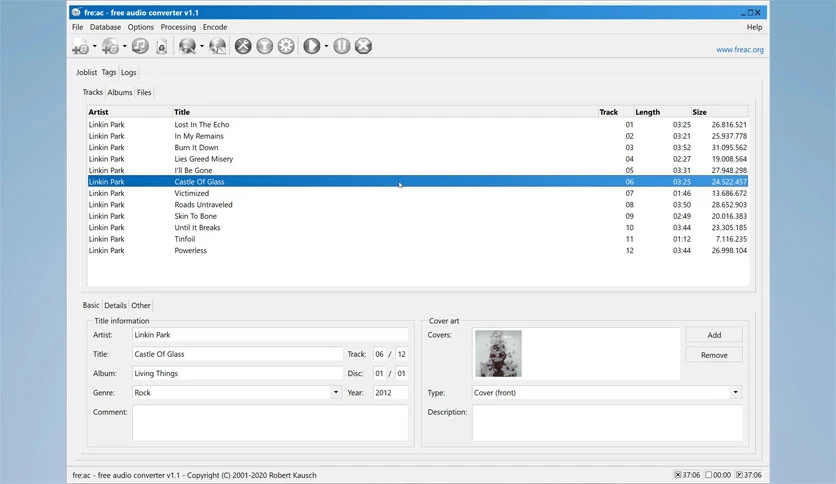Click the encoder configuration gear icon

286,46
